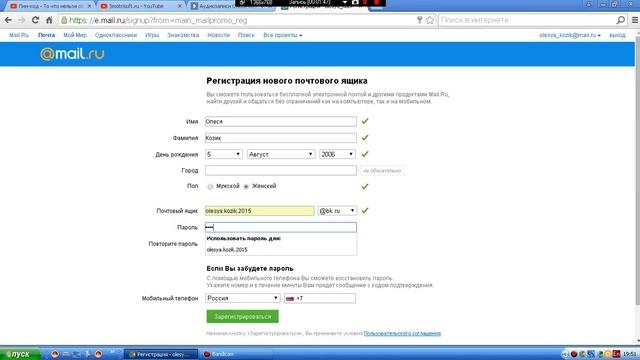The height and width of the screenshot is (360, 640).
Task: Select the Женский radio button
Action: [x=246, y=187]
